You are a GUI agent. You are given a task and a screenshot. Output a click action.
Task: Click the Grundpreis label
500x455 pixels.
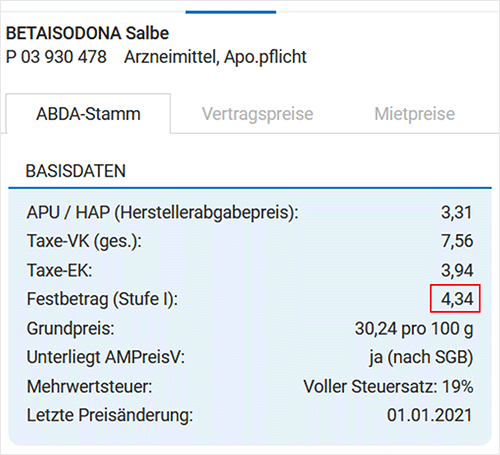[x=71, y=329]
